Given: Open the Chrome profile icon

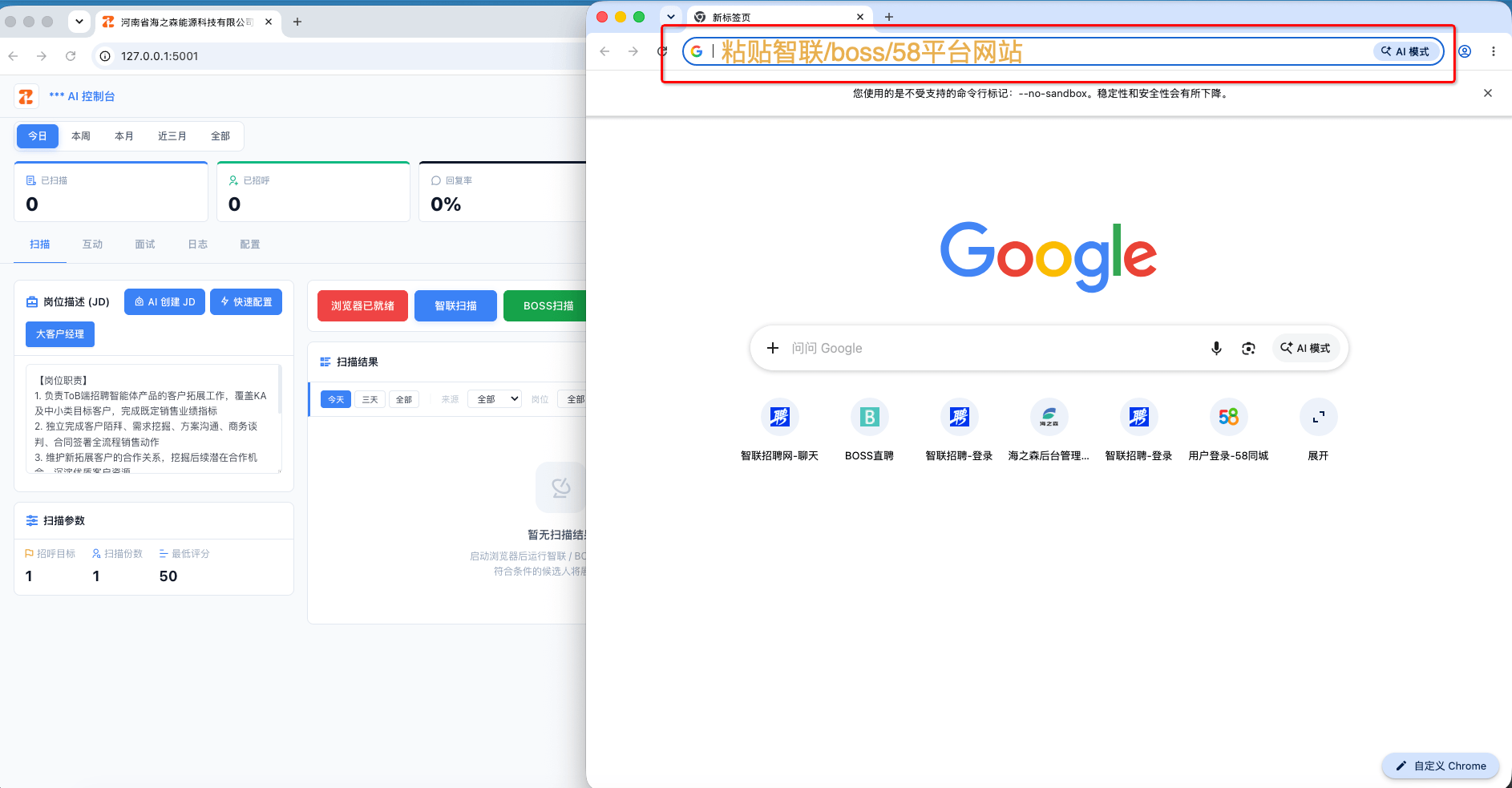Looking at the screenshot, I should 1465,51.
